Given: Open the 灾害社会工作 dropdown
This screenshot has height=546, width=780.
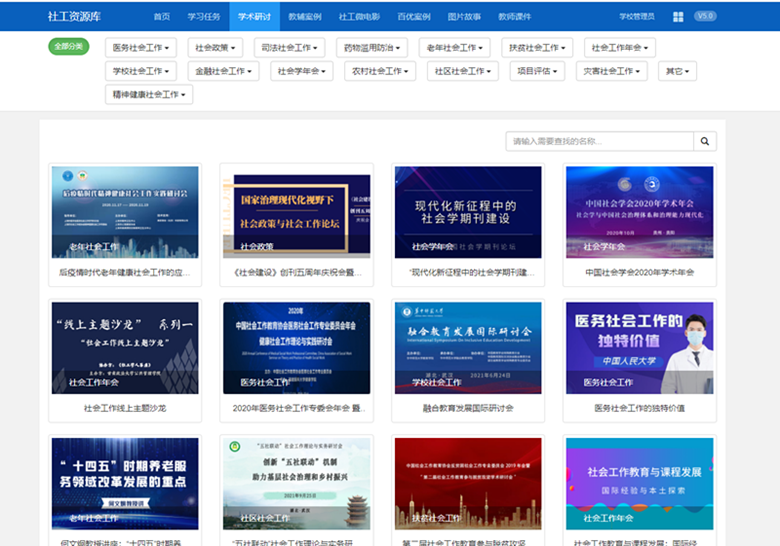Looking at the screenshot, I should pos(611,71).
